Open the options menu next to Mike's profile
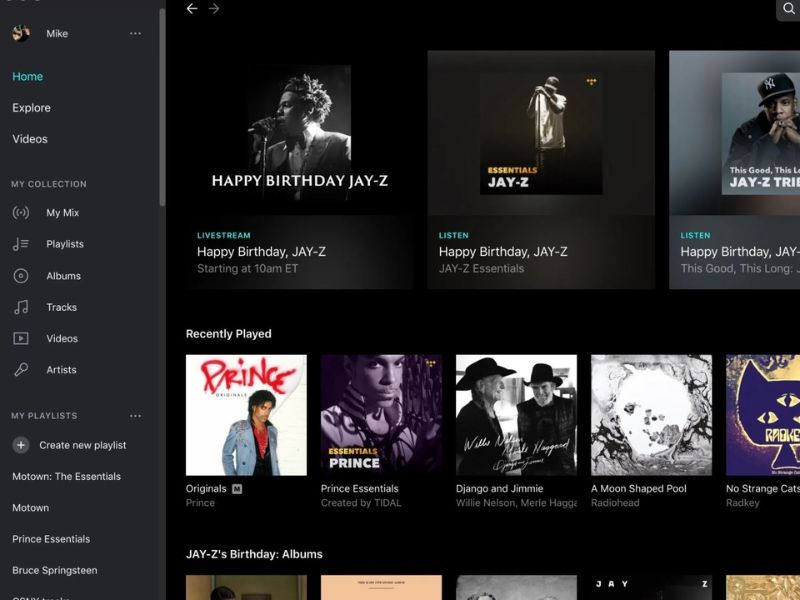The width and height of the screenshot is (800, 600). [135, 34]
